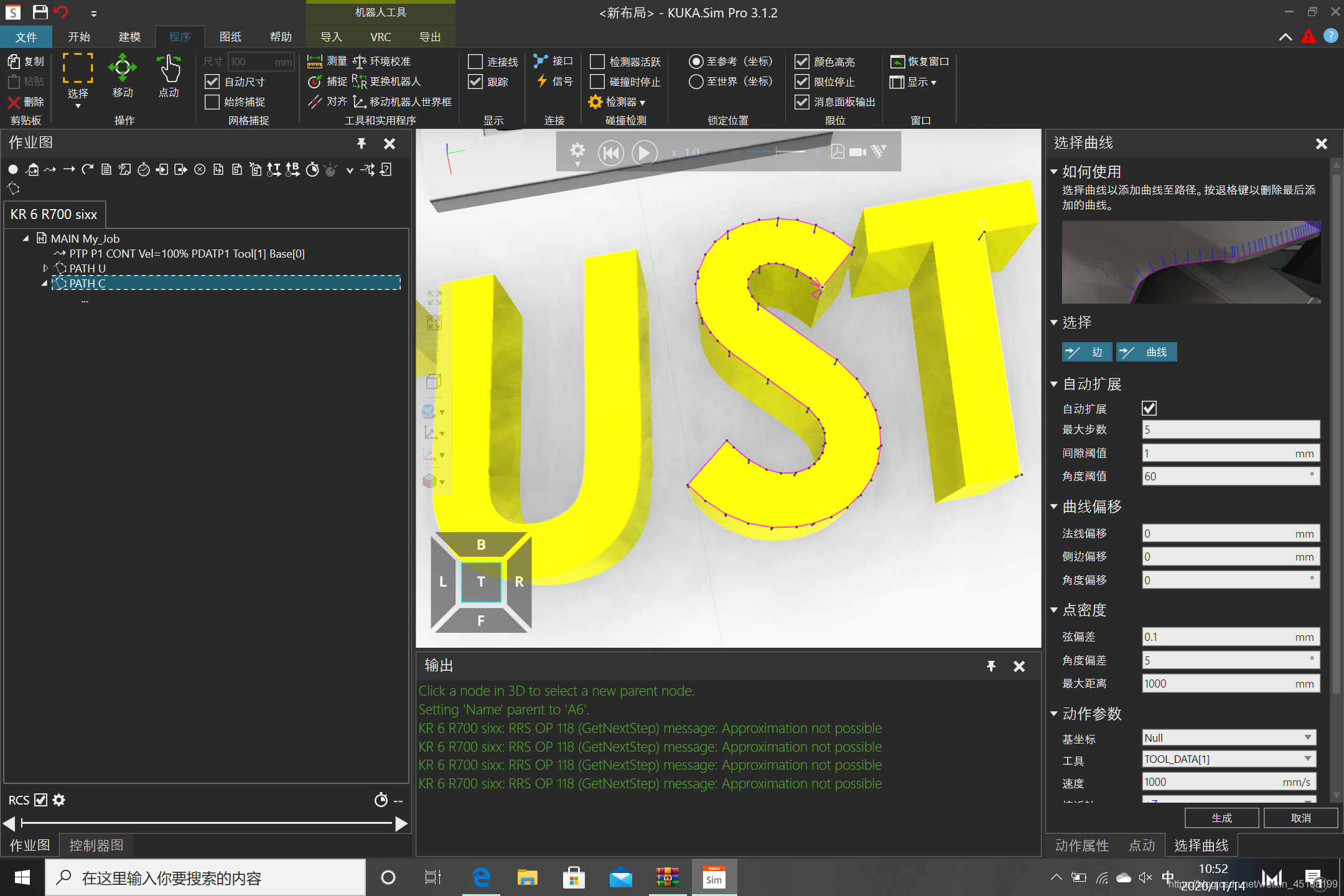Click the Move (移动) tool icon

(x=122, y=68)
